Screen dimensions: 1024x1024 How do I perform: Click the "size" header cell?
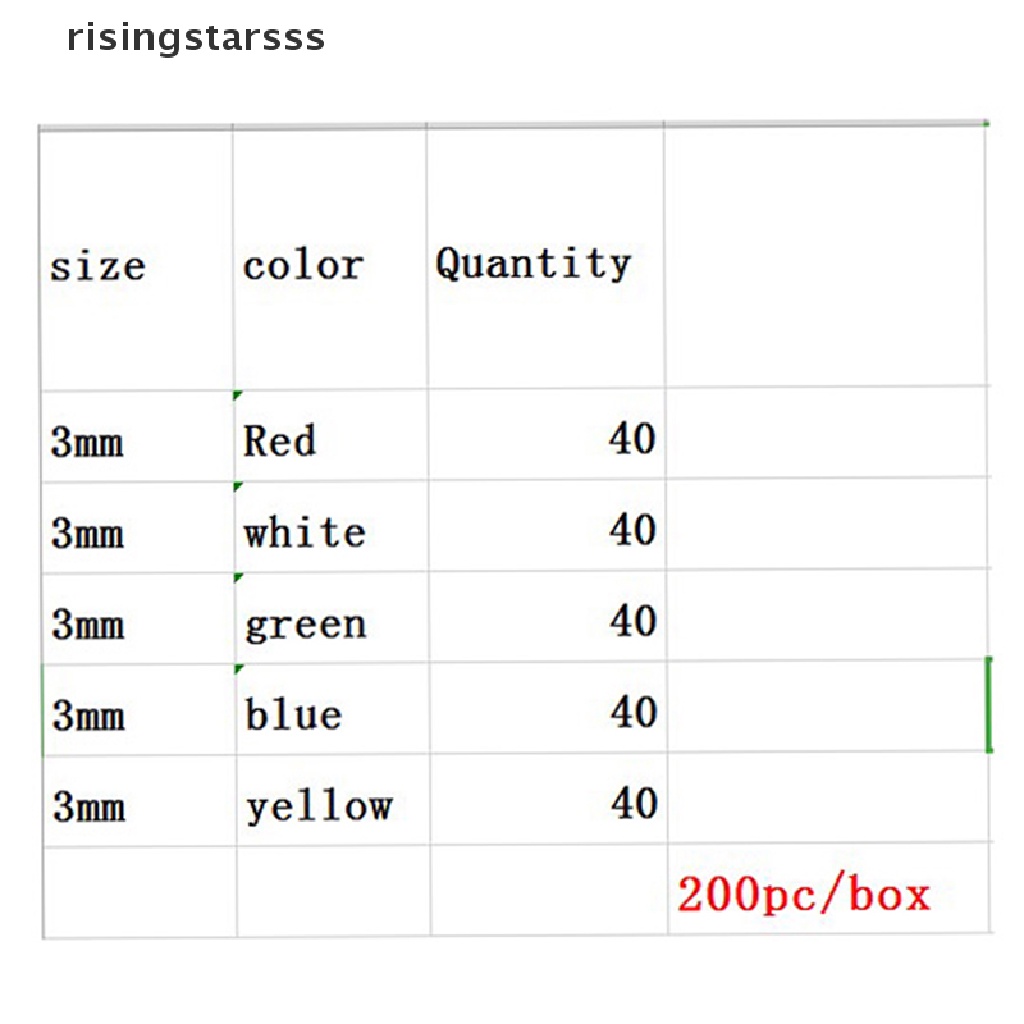98,266
